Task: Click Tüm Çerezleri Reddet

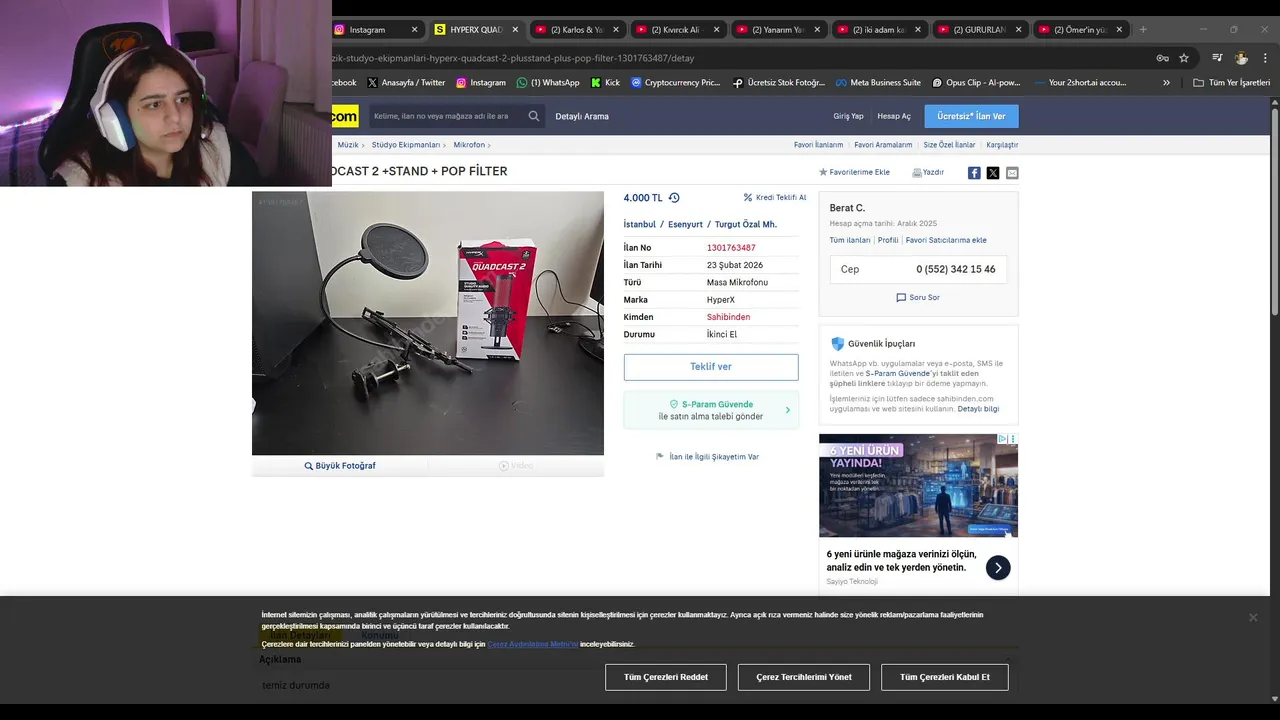Action: click(x=666, y=677)
